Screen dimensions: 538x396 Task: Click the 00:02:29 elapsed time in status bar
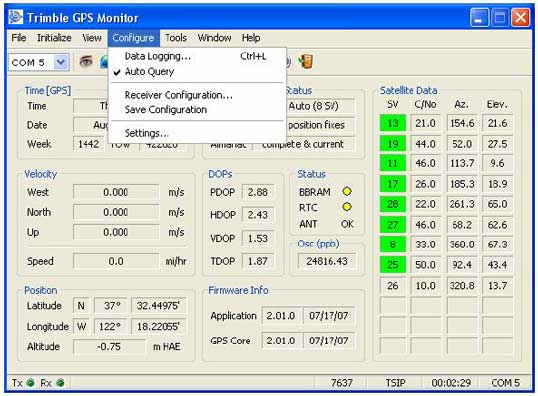click(451, 383)
